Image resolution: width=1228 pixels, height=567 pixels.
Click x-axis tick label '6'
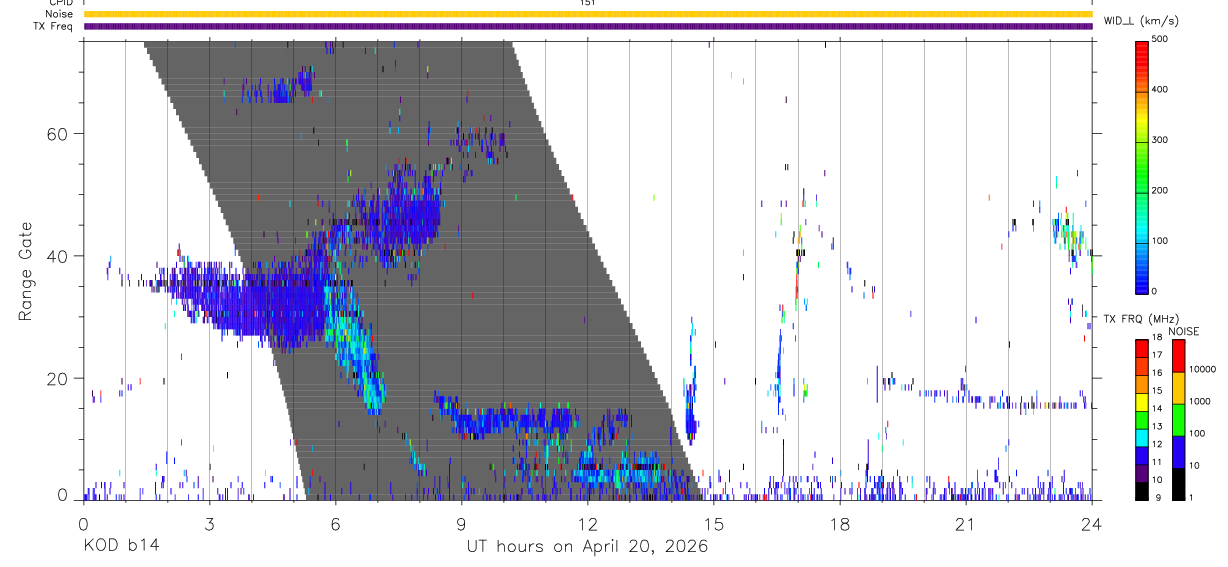(335, 524)
